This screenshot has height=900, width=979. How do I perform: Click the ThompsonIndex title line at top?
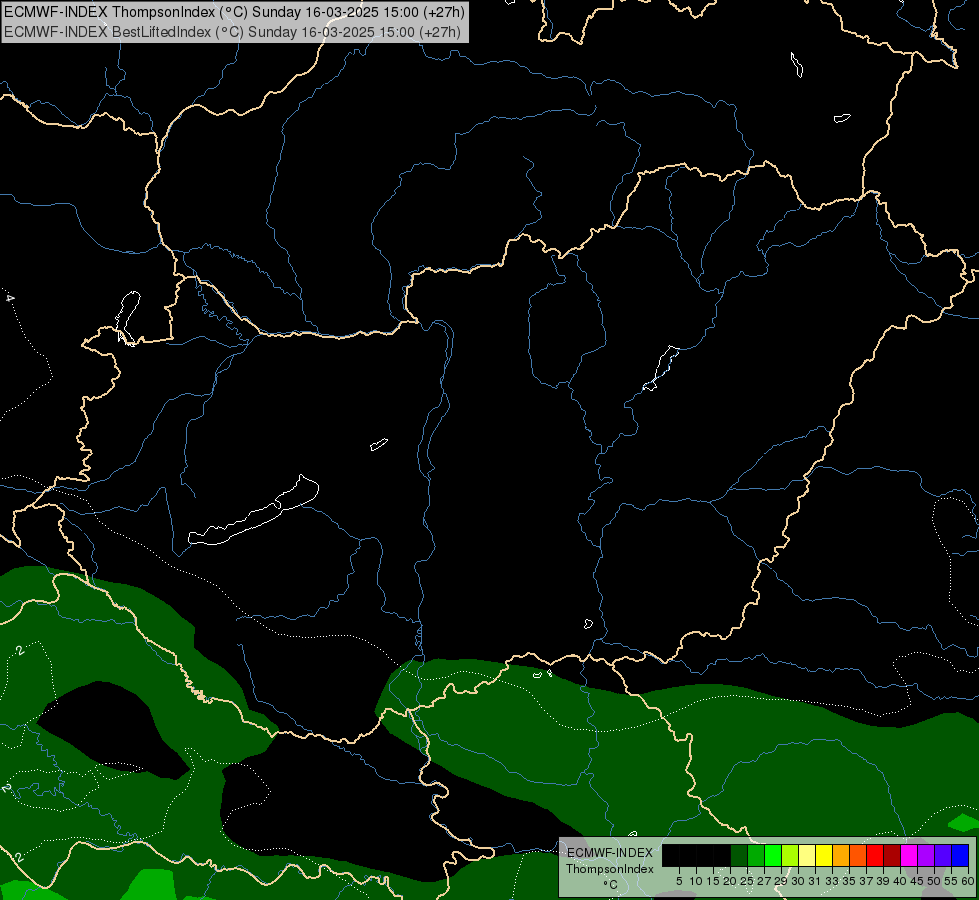(x=234, y=12)
